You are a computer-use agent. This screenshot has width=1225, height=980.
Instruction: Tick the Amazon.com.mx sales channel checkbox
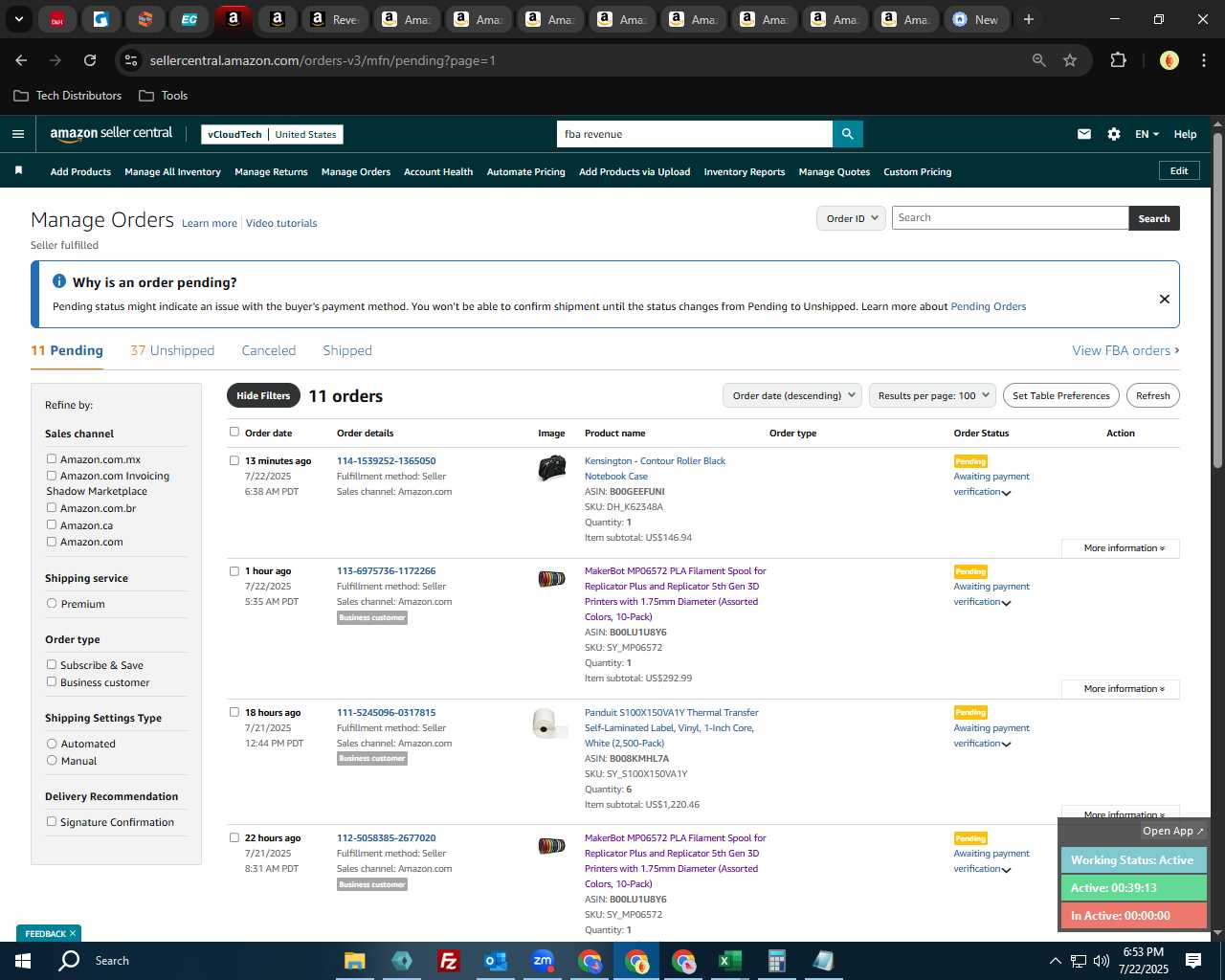tap(52, 458)
